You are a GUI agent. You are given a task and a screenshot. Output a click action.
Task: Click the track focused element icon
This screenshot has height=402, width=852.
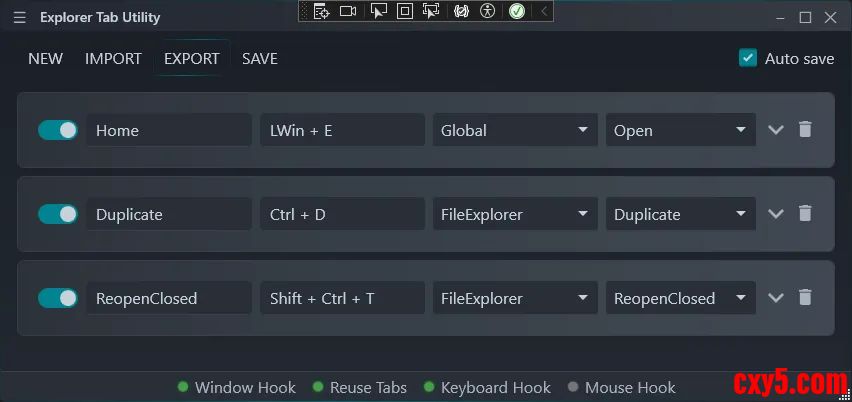tap(431, 11)
